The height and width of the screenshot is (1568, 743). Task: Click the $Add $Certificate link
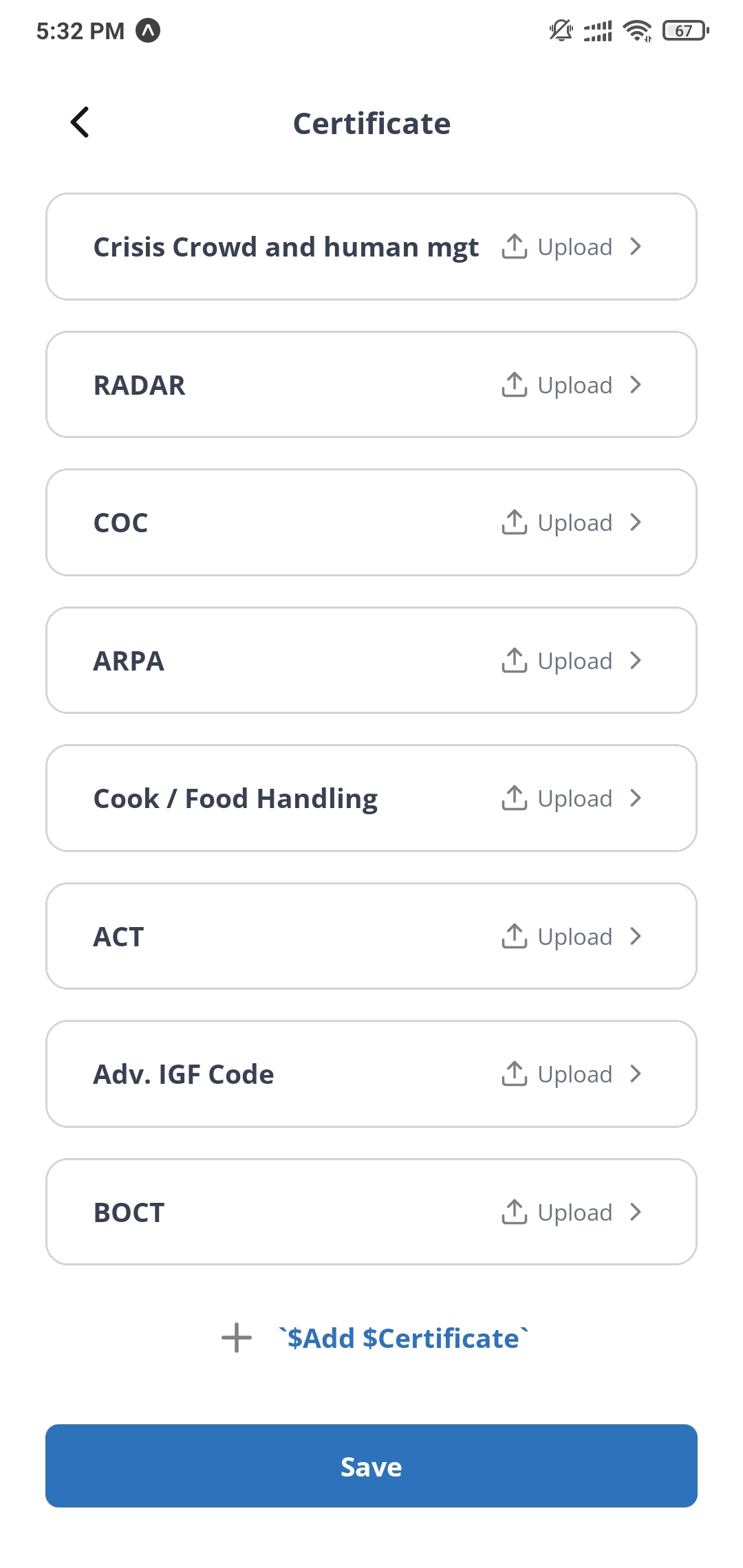click(404, 1338)
